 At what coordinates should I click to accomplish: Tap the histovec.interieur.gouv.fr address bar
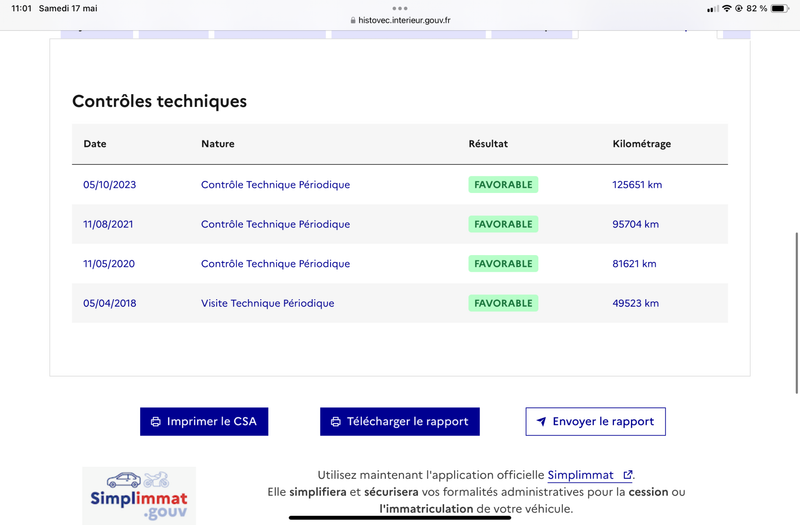[400, 20]
